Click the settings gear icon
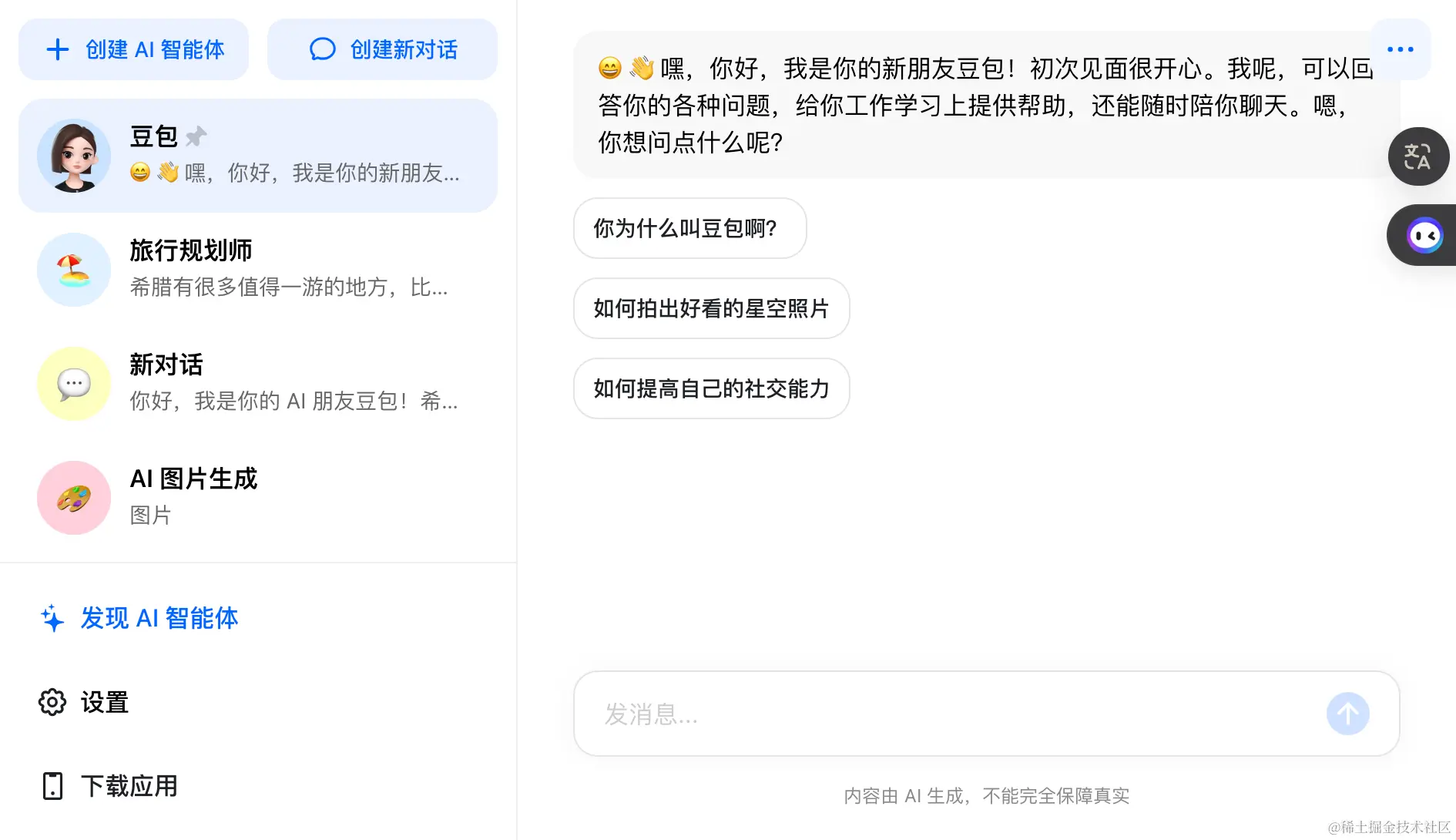Viewport: 1456px width, 840px height. tap(52, 702)
